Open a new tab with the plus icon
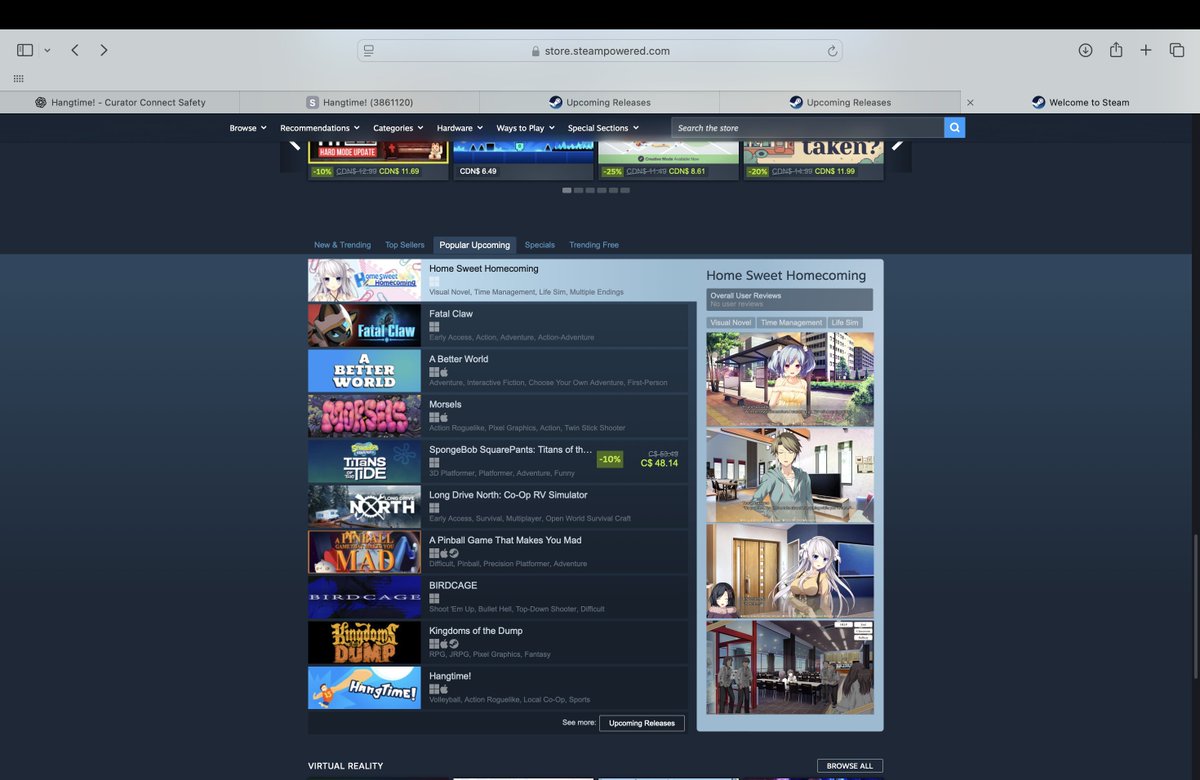 click(1146, 50)
